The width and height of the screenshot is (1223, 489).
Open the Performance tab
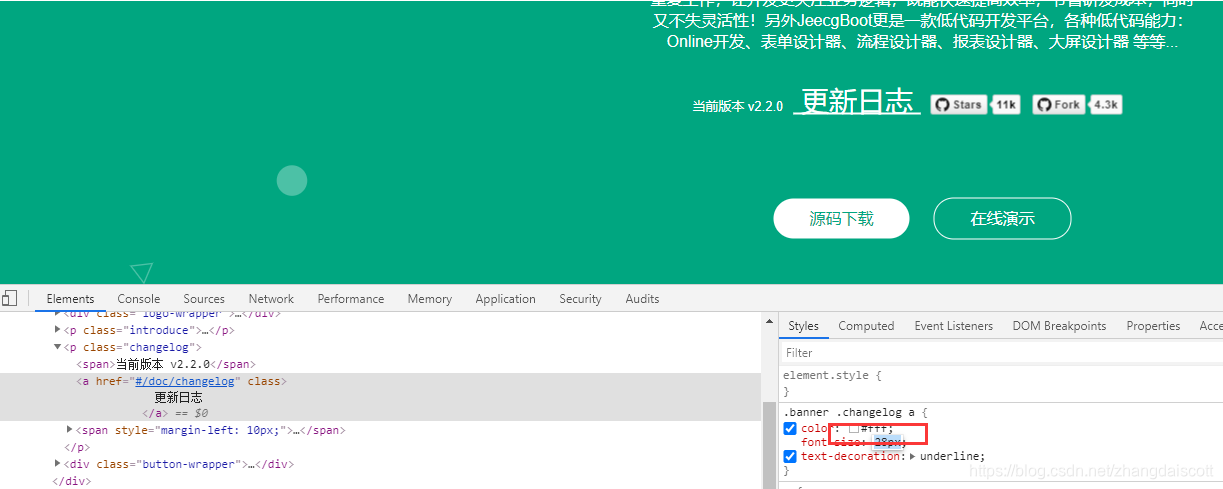pos(351,299)
